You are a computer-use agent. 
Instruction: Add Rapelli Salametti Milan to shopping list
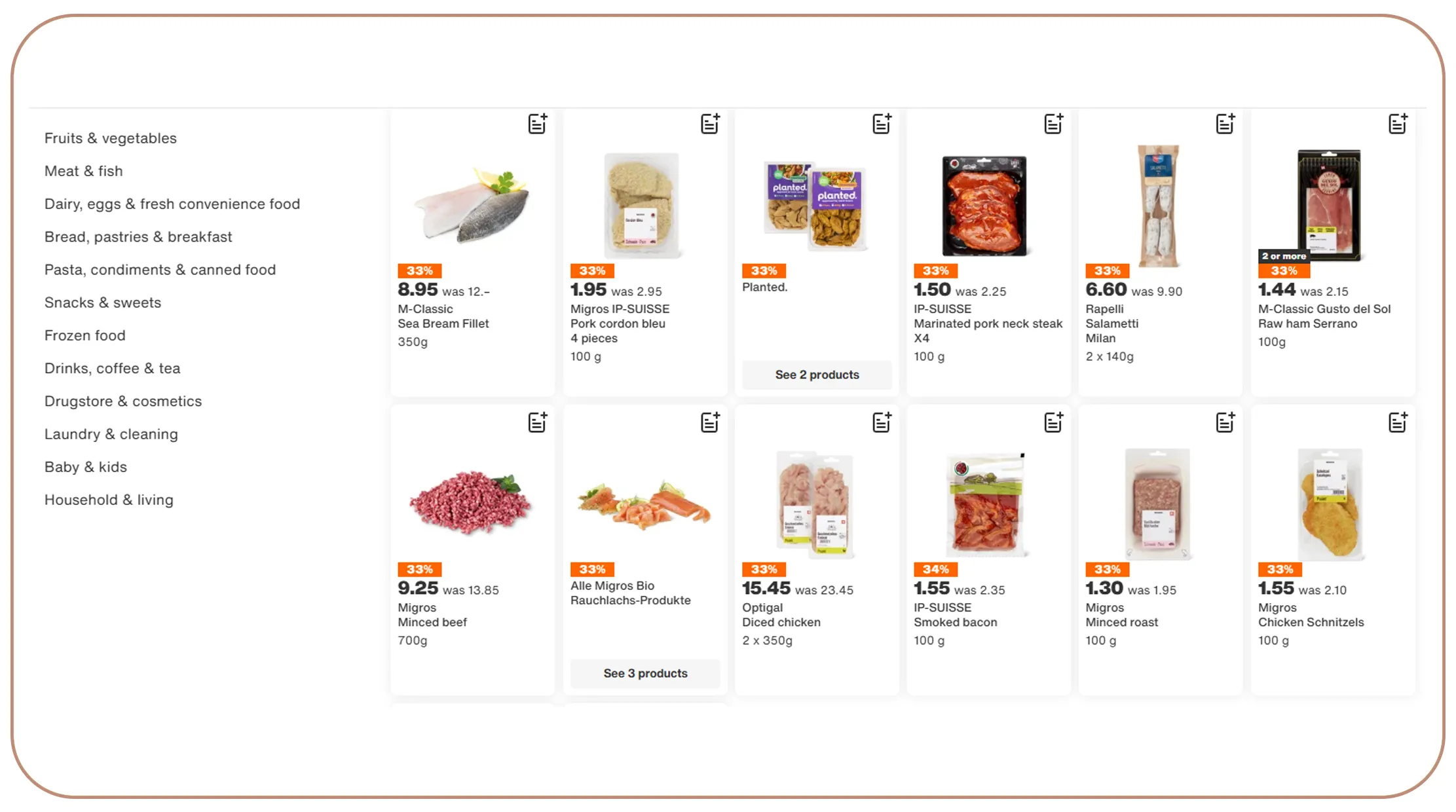click(x=1226, y=124)
